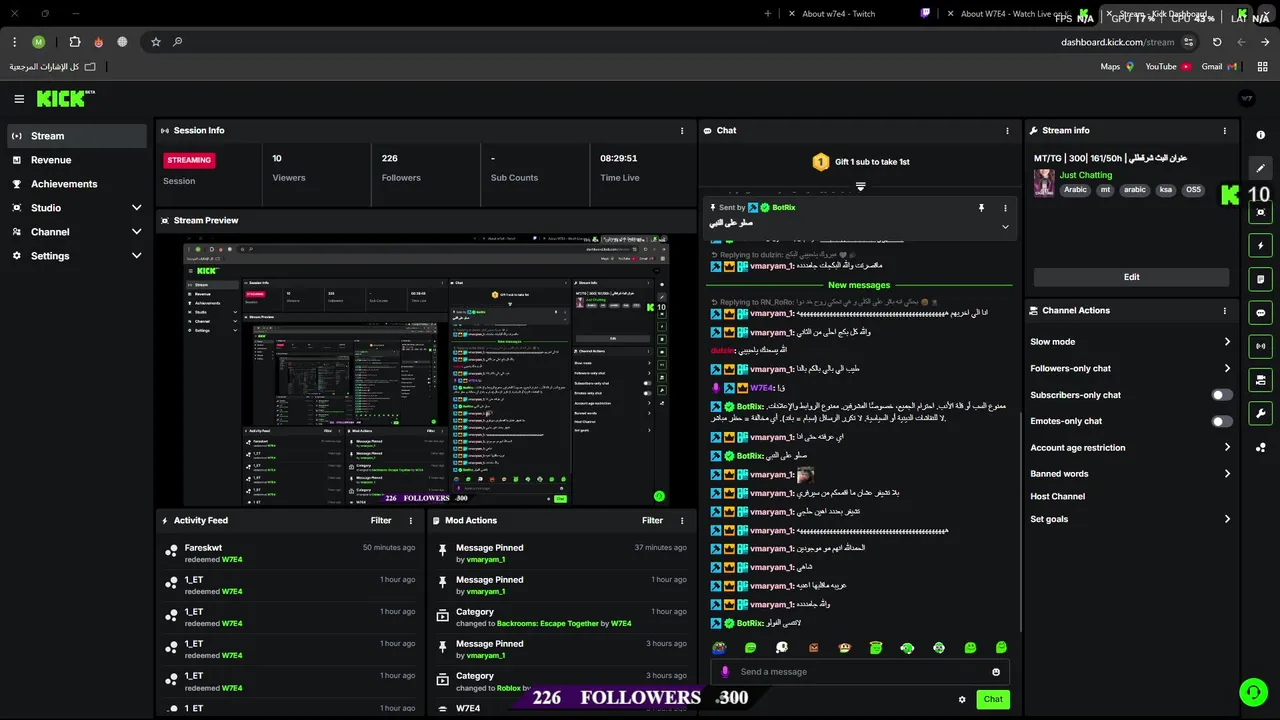Open the info icon in right toolbar
Screen dimensions: 1280x720
click(1260, 135)
